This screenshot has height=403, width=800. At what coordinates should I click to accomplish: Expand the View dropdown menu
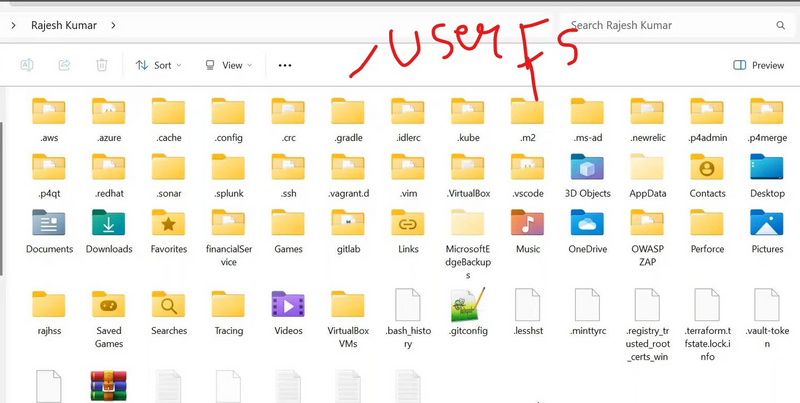pyautogui.click(x=228, y=65)
